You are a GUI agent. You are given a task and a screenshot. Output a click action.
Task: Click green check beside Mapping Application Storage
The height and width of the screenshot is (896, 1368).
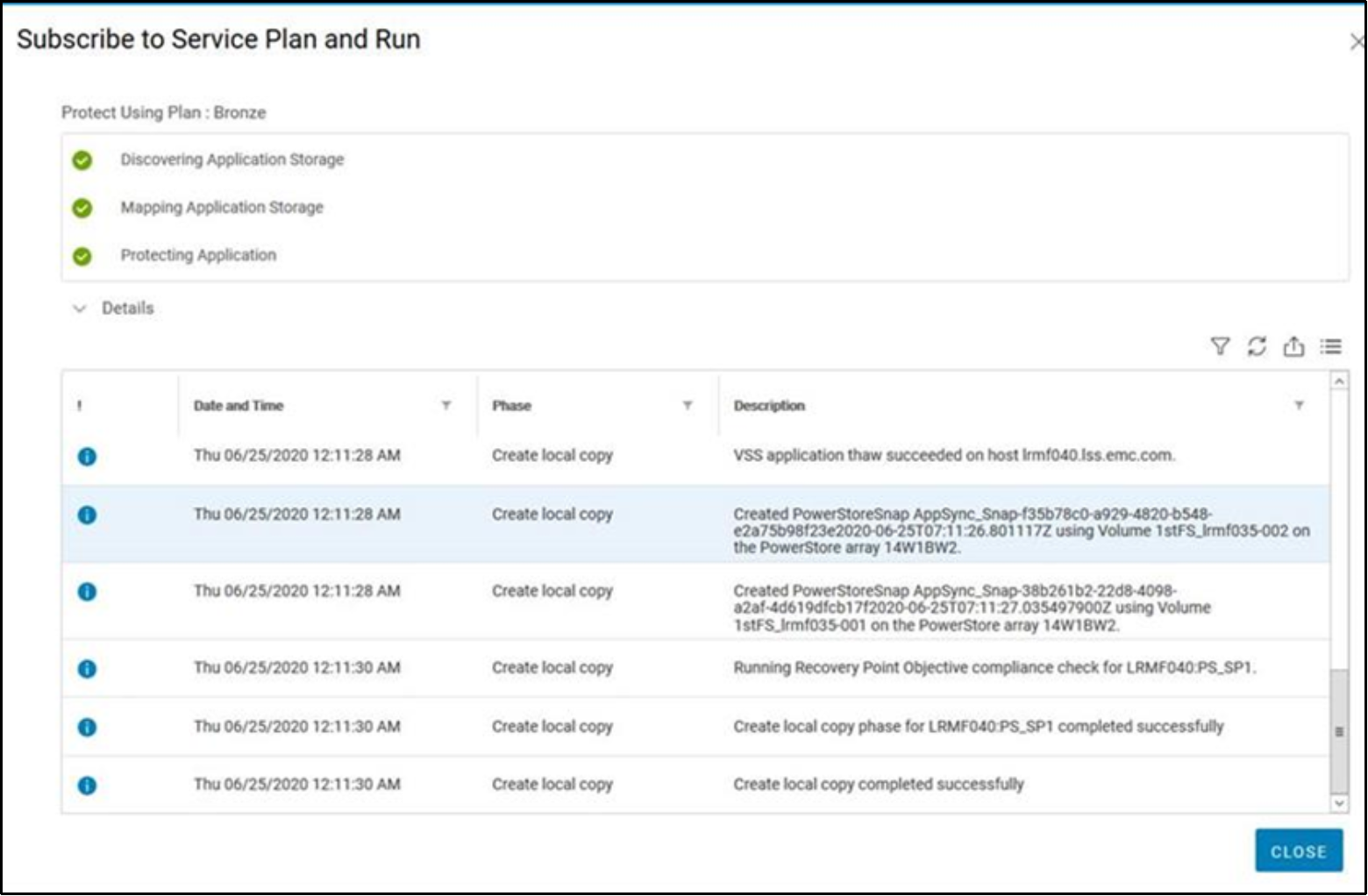(x=82, y=208)
